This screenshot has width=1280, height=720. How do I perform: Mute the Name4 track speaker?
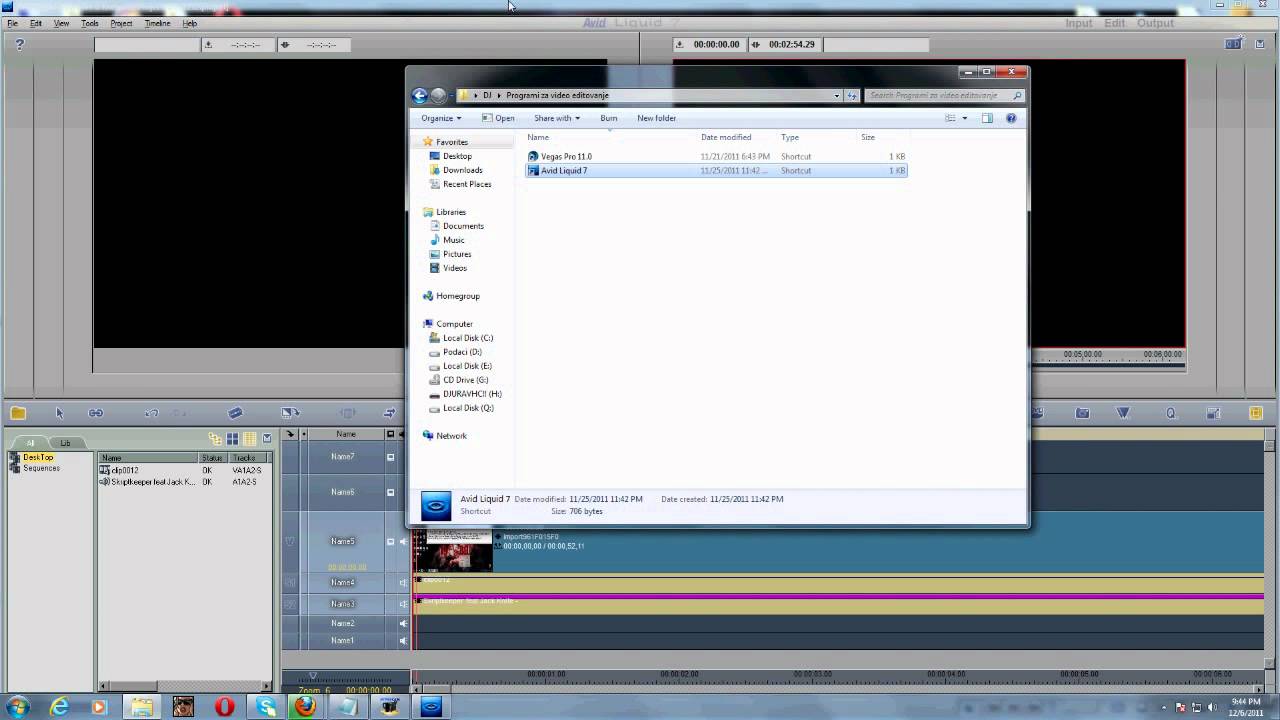[404, 582]
